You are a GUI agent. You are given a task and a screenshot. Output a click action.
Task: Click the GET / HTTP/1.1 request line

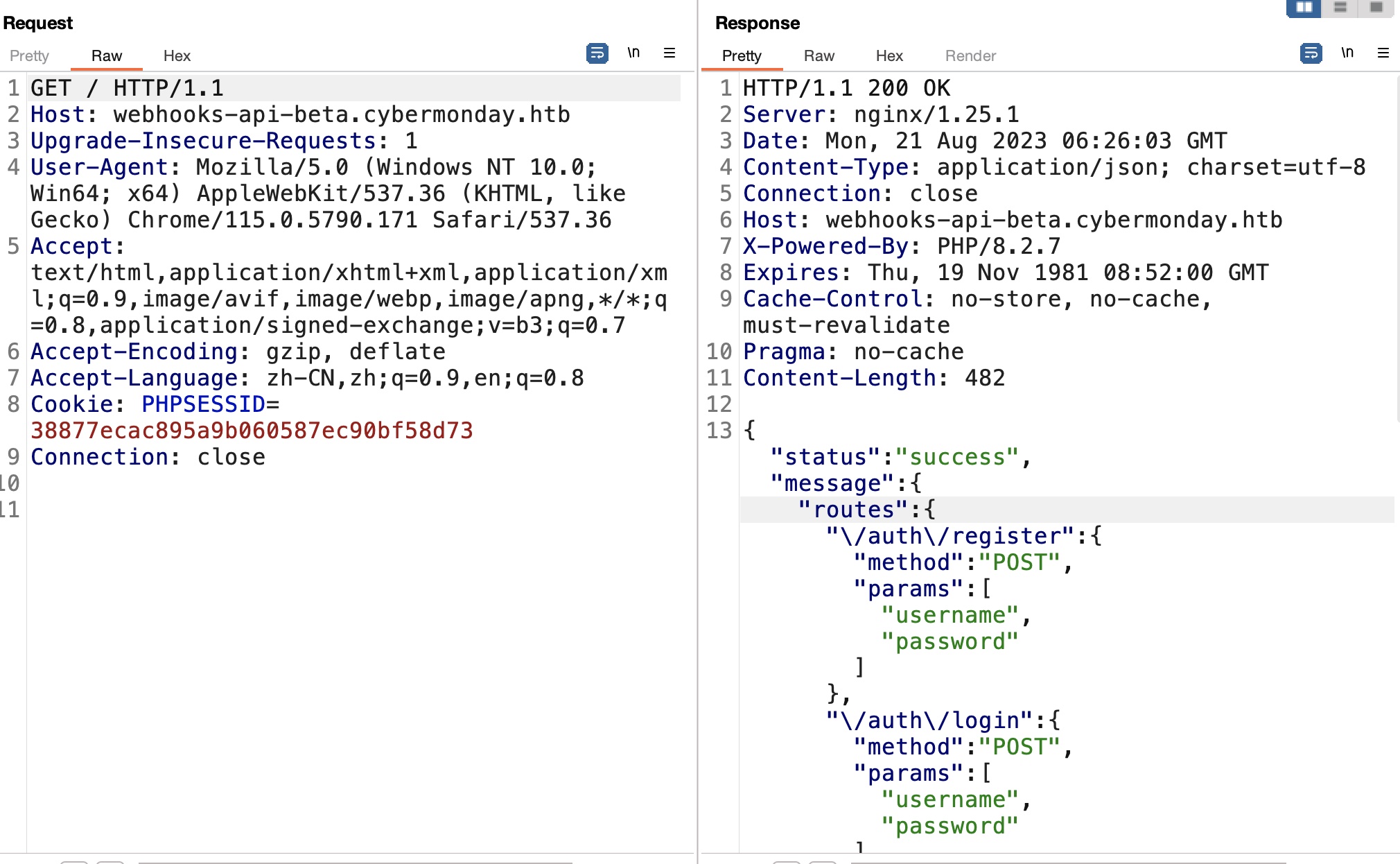click(x=128, y=88)
